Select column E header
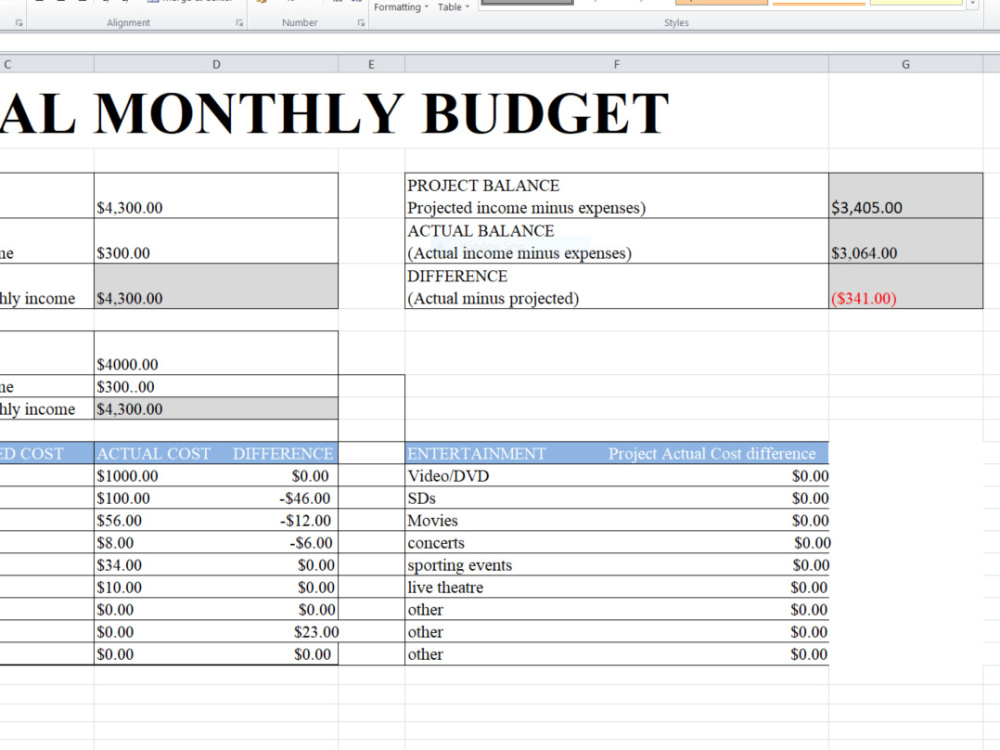This screenshot has width=1000, height=750. (x=371, y=64)
